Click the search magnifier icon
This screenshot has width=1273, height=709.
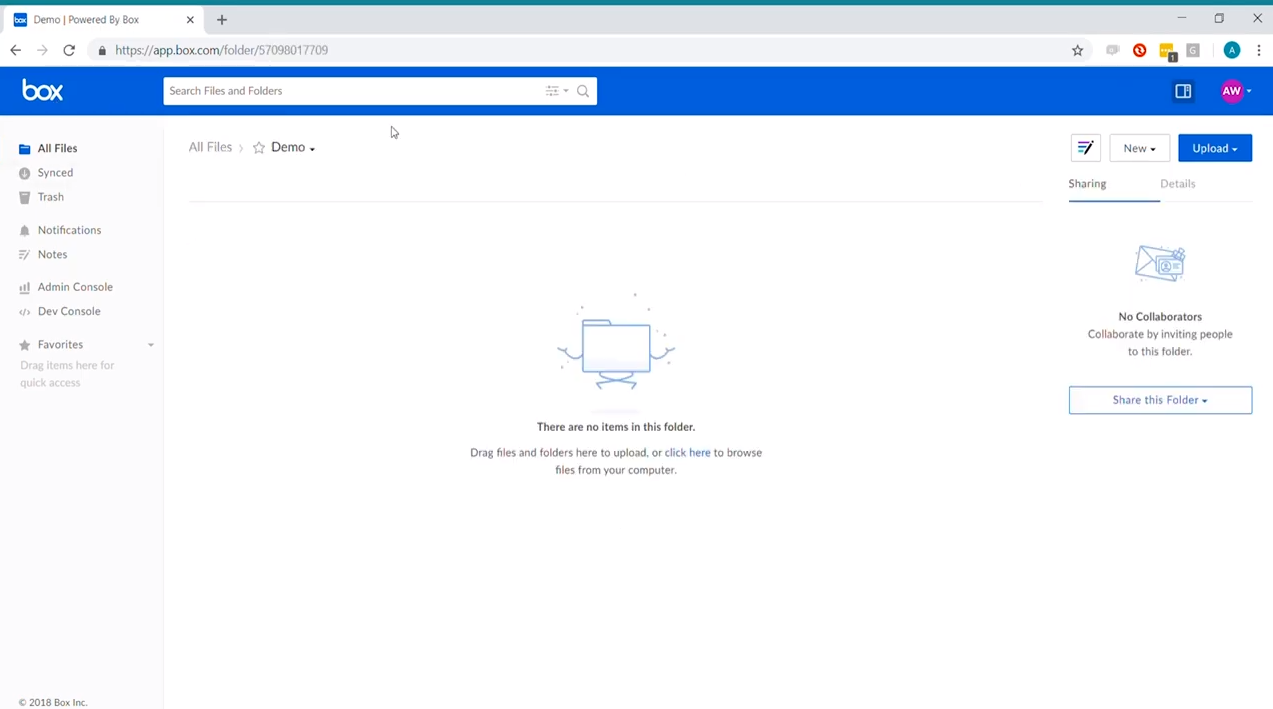point(583,91)
